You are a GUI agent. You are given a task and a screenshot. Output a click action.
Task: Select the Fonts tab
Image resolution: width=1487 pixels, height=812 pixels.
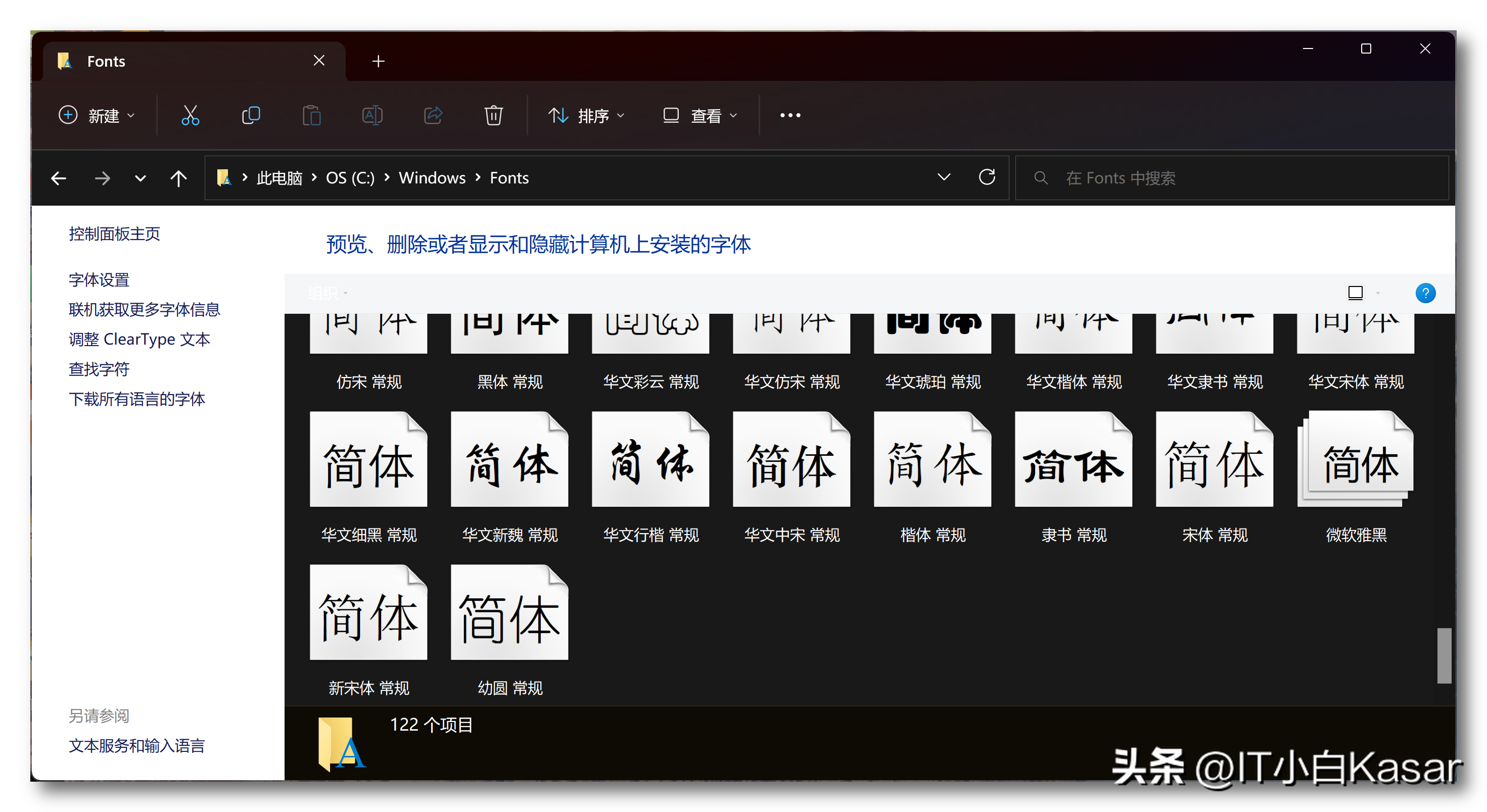(x=195, y=61)
